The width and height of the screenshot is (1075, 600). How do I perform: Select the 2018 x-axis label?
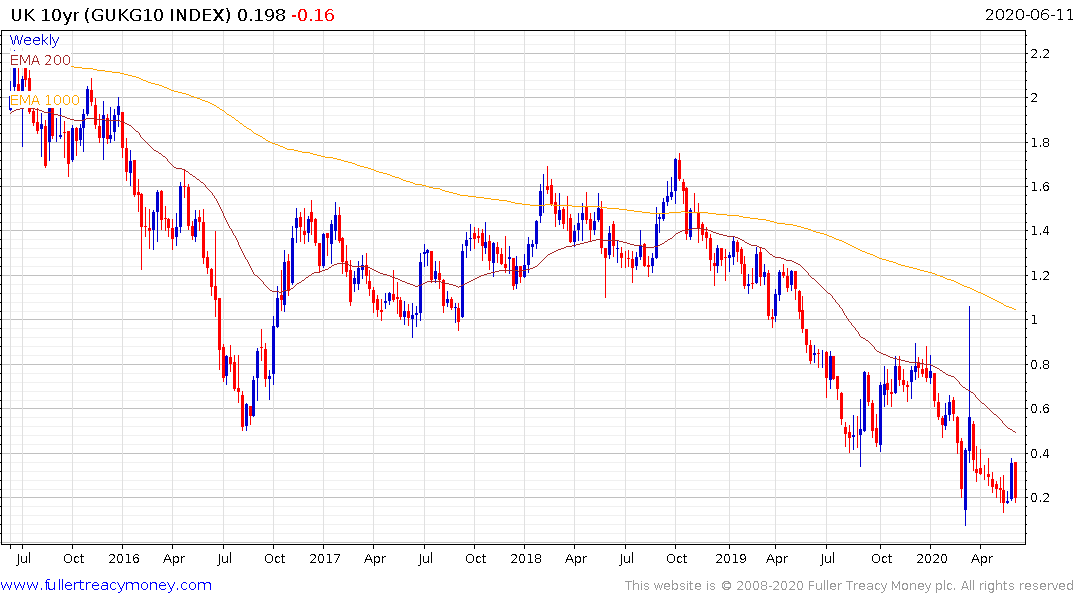tap(526, 558)
